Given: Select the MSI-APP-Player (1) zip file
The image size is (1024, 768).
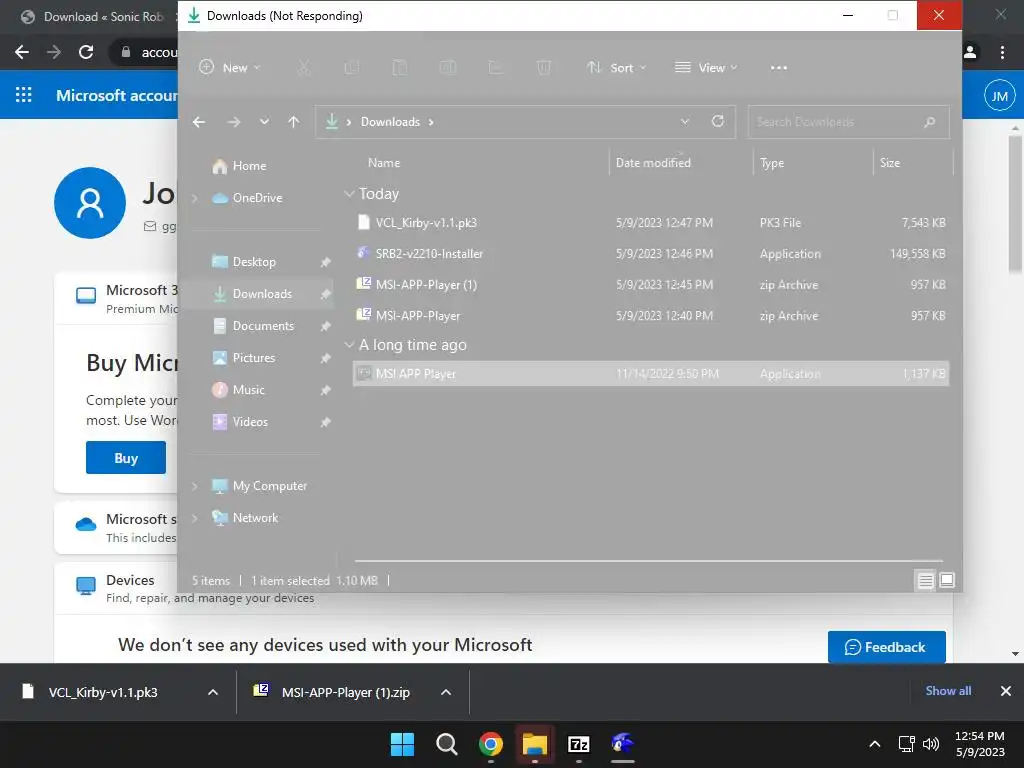Looking at the screenshot, I should pos(650,285).
